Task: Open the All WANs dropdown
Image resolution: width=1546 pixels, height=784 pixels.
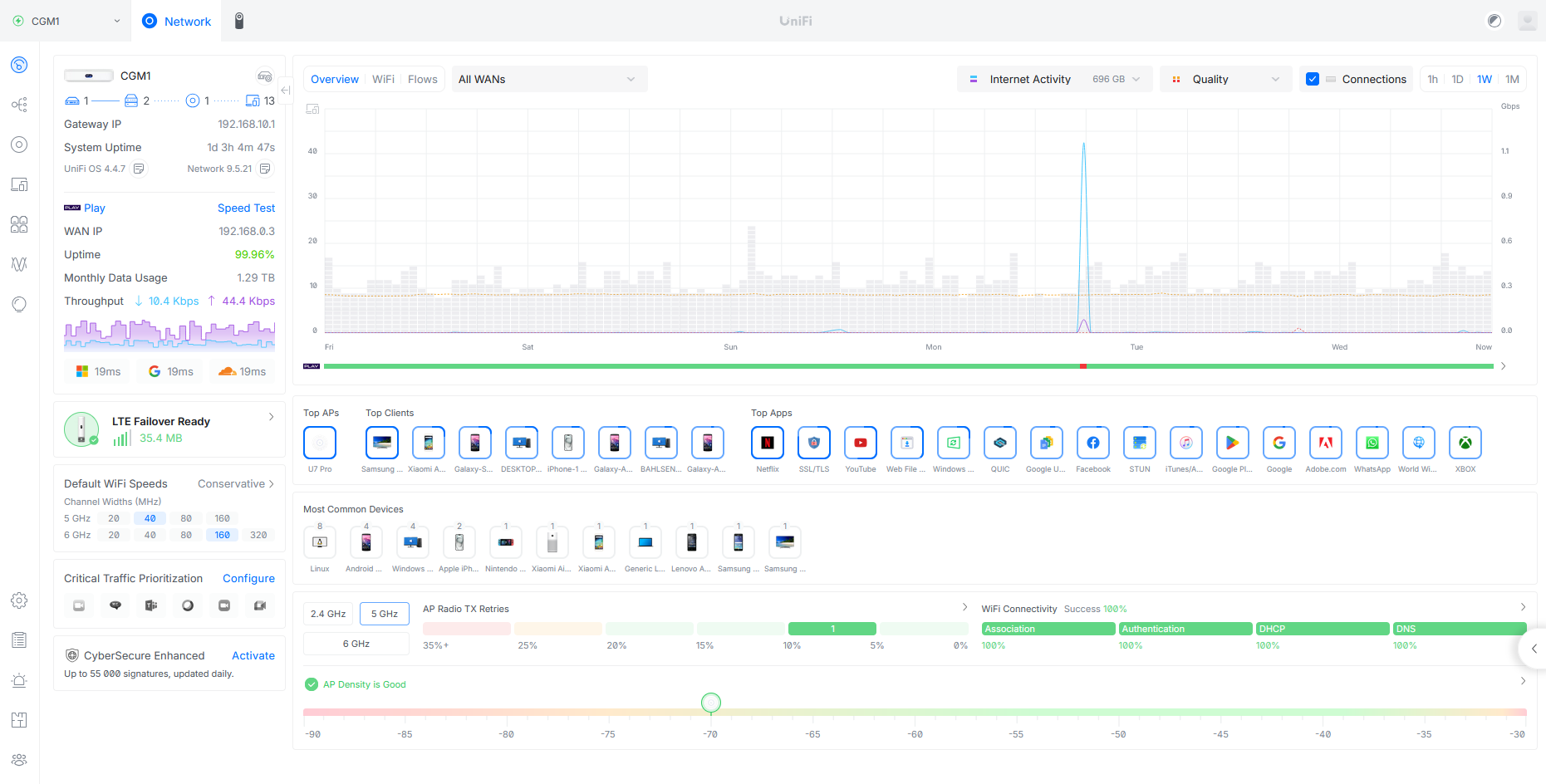Action: point(548,79)
